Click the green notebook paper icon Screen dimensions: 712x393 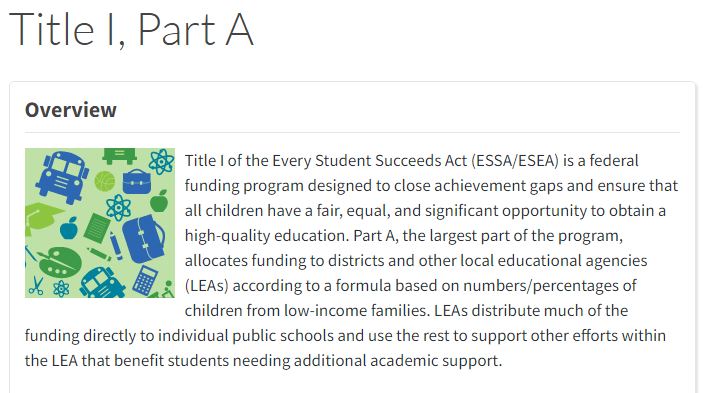pyautogui.click(x=97, y=227)
